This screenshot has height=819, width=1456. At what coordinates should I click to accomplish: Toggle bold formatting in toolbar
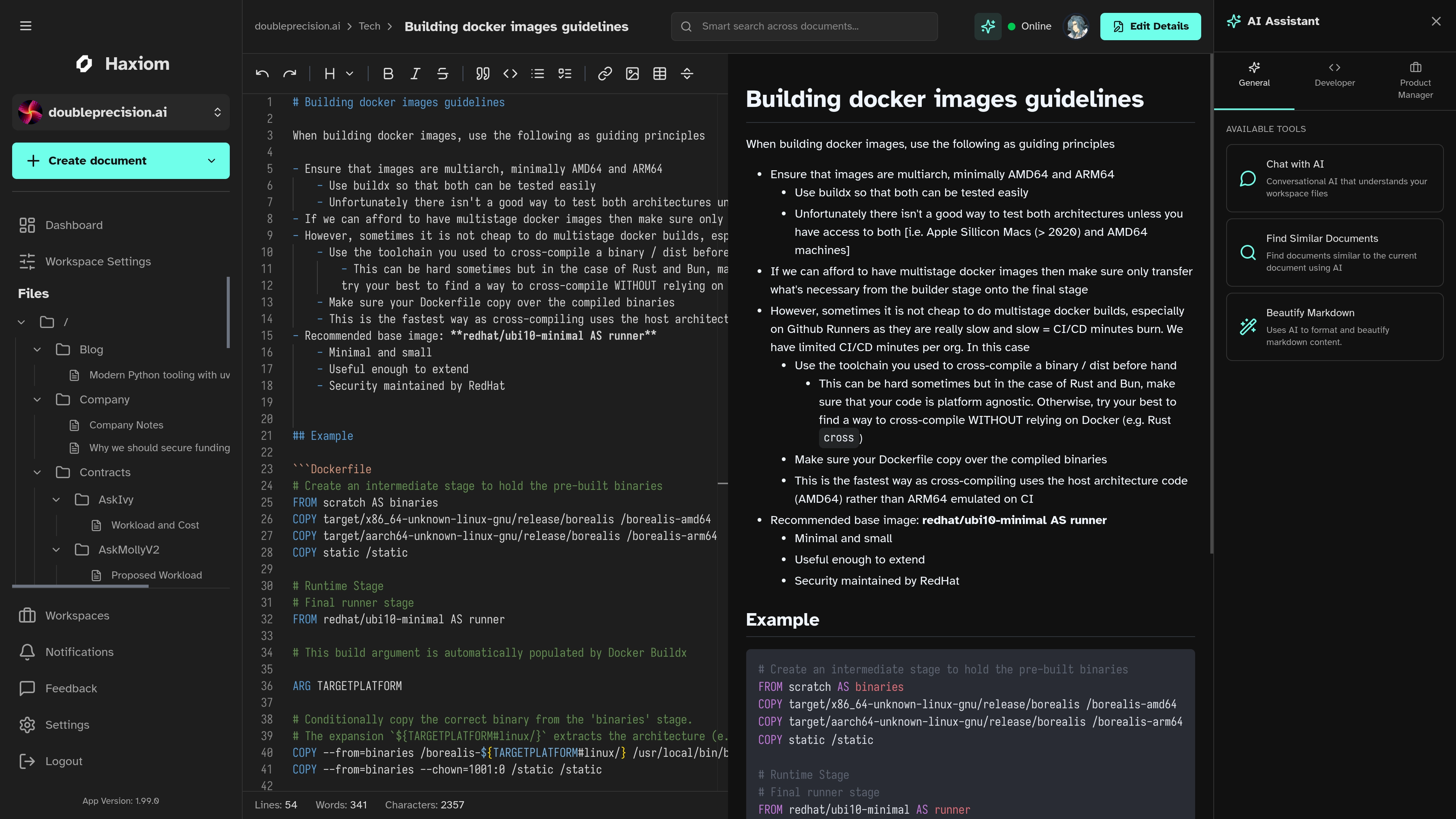(388, 74)
